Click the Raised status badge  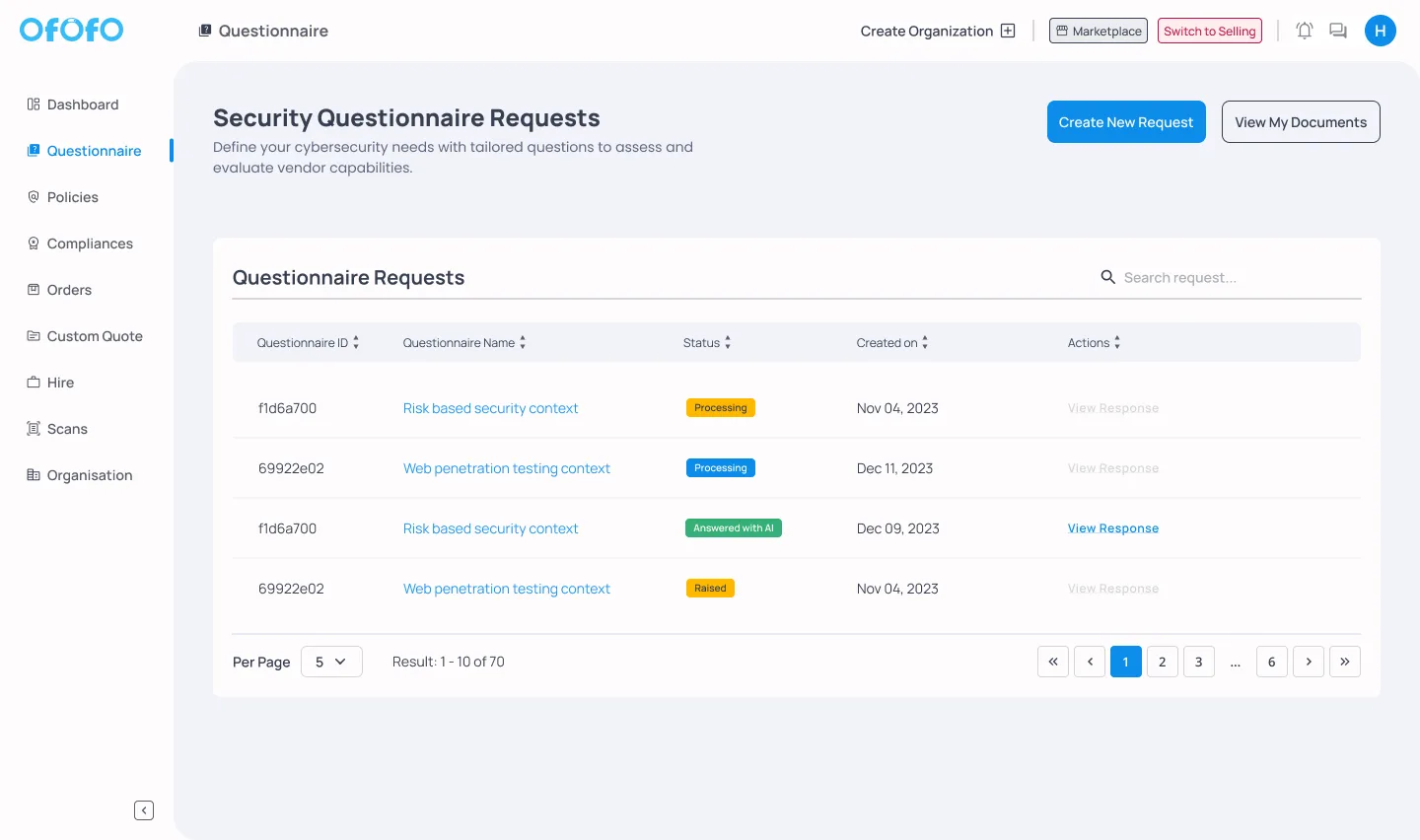[x=710, y=589]
